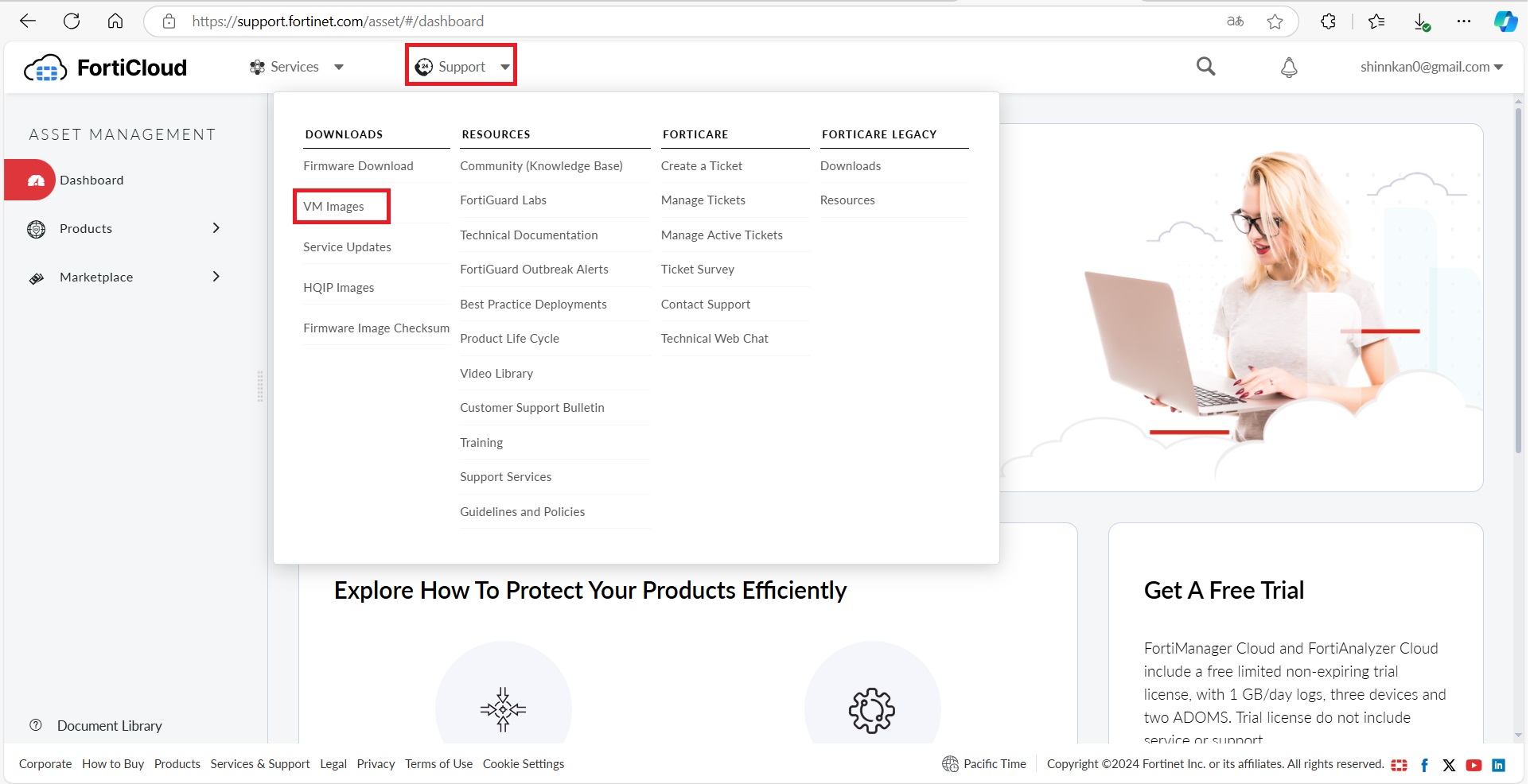Click the FortiCloud logo
The image size is (1530, 784).
[x=106, y=68]
